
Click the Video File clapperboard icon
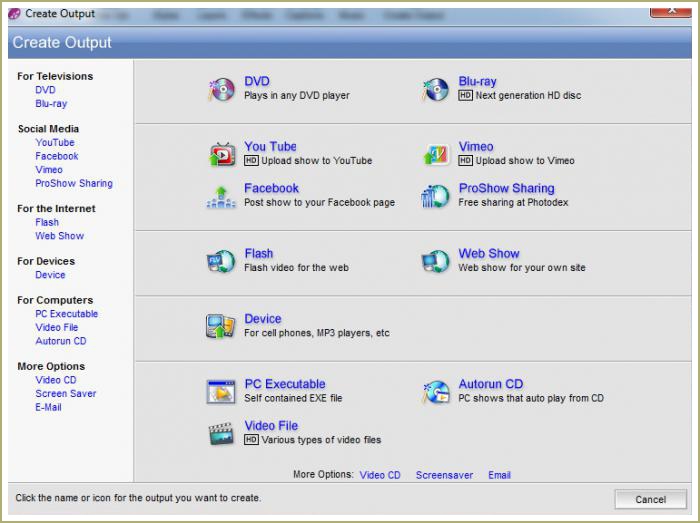pos(221,433)
